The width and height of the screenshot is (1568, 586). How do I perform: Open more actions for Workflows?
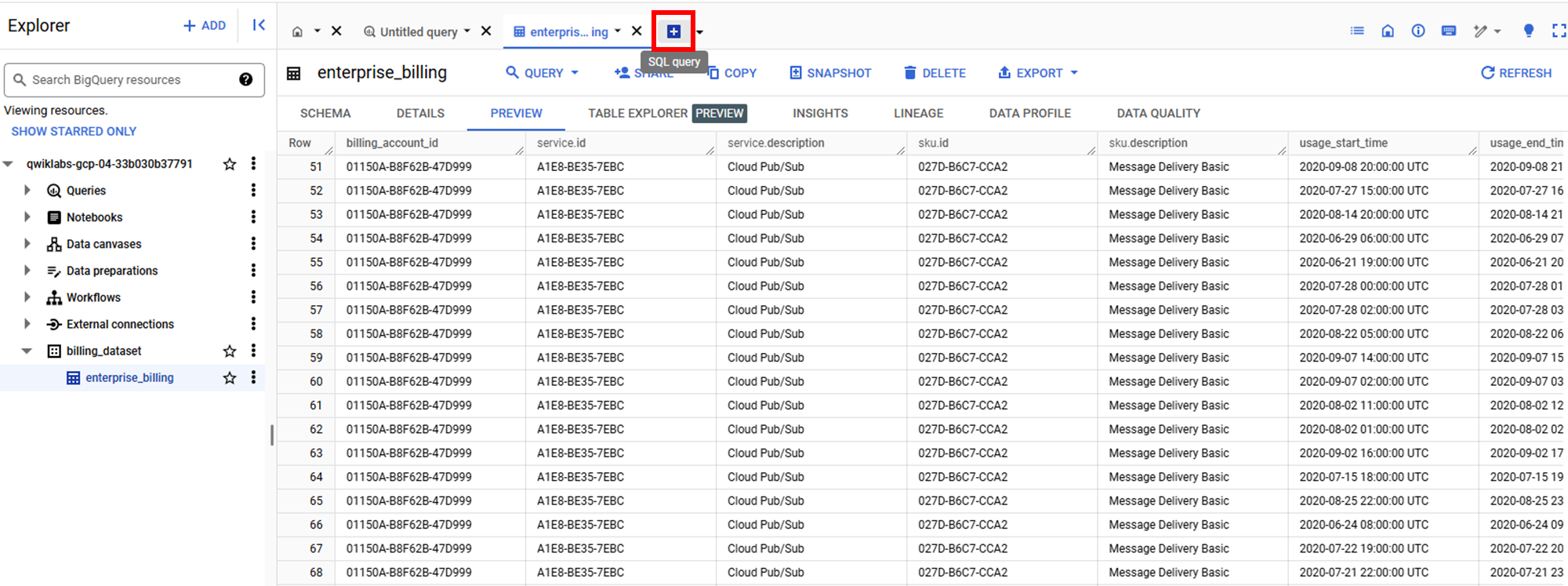click(253, 297)
